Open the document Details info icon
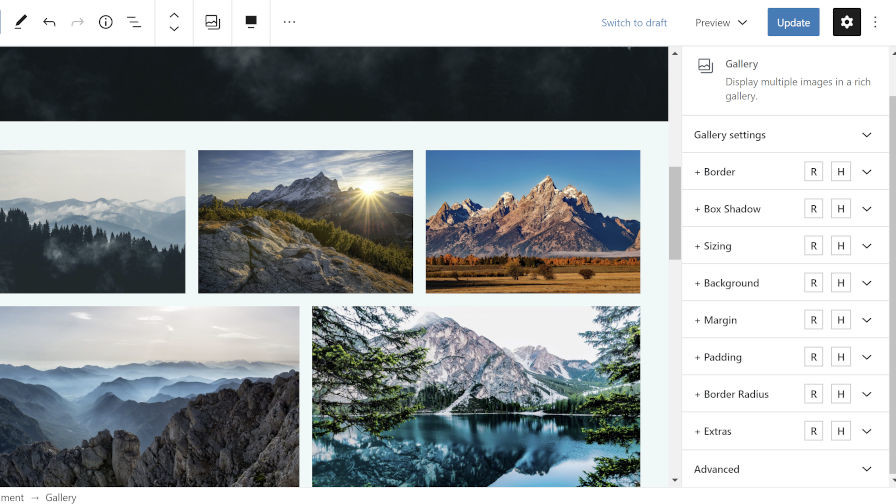Viewport: 896px width, 504px height. pos(105,22)
